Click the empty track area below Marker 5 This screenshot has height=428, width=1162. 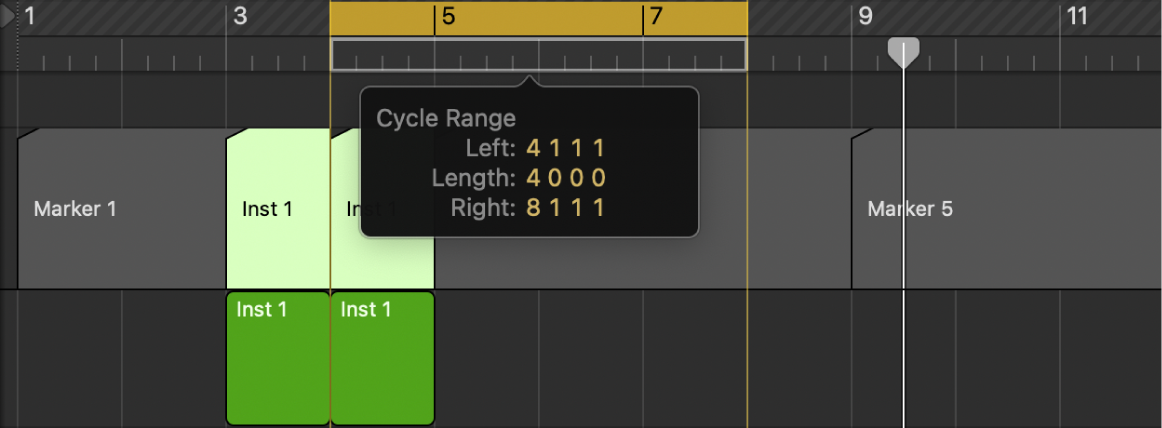[x=1000, y=358]
